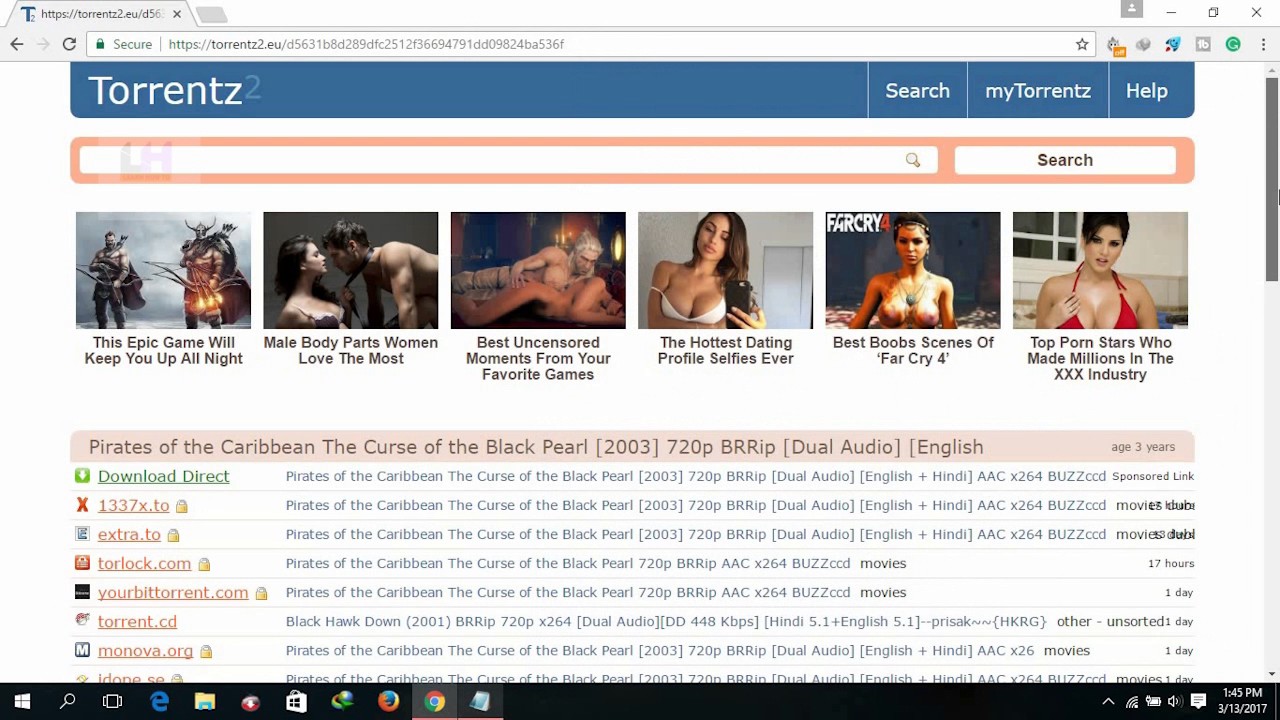The width and height of the screenshot is (1280, 720).
Task: Open the Download Direct link
Action: pyautogui.click(x=163, y=476)
